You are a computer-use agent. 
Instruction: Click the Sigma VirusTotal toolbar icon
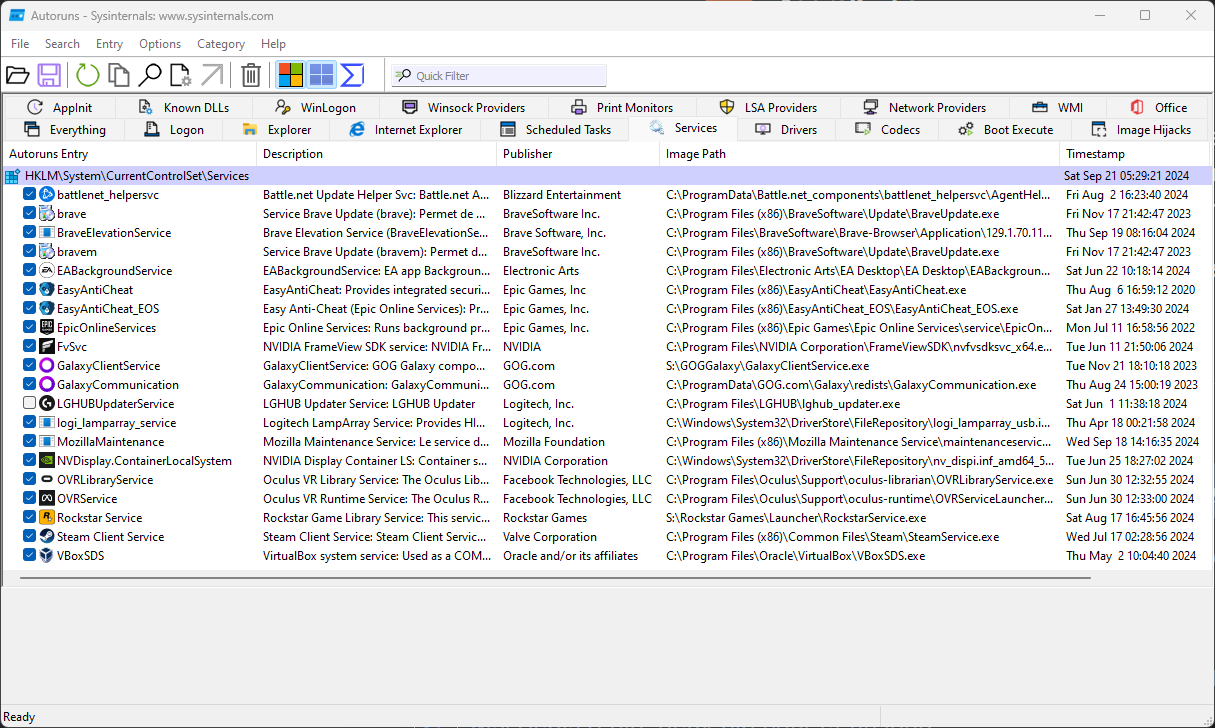pos(352,75)
